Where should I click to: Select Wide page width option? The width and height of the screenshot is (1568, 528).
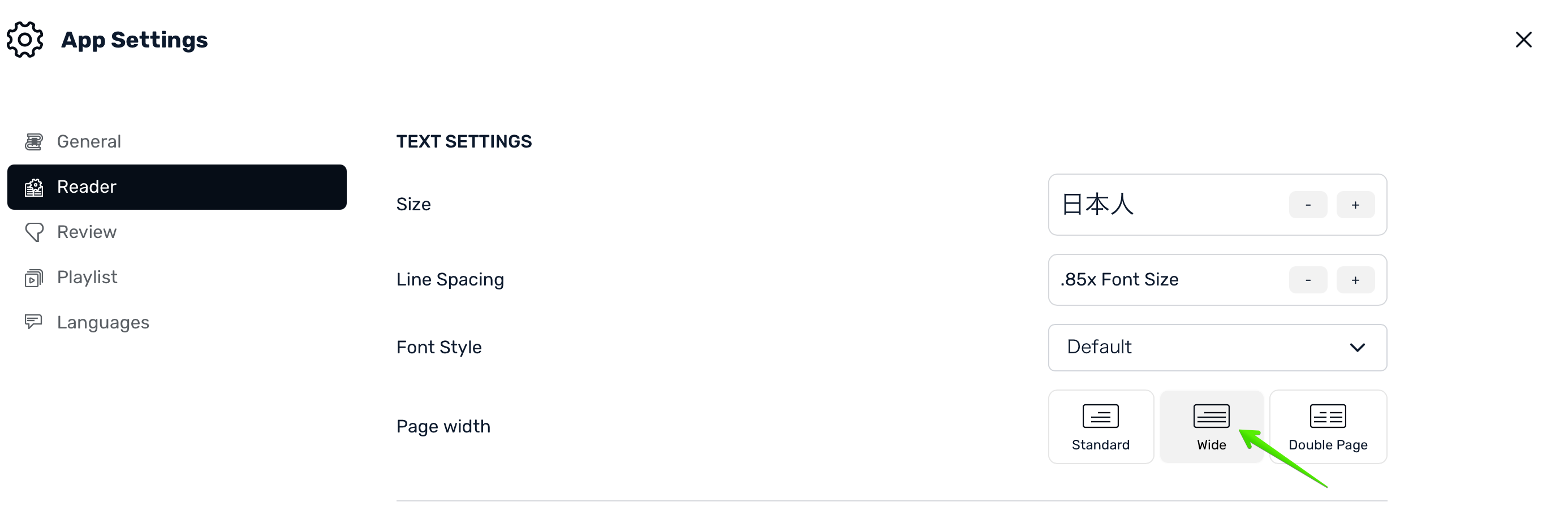[x=1211, y=427]
